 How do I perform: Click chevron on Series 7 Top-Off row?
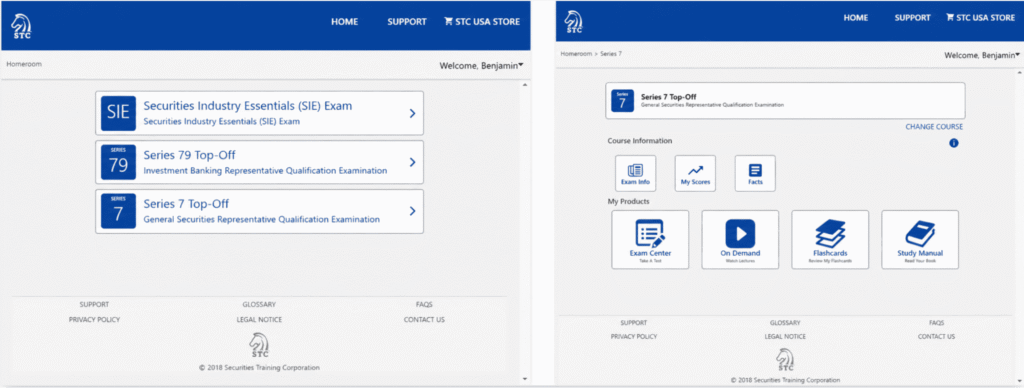(x=412, y=211)
